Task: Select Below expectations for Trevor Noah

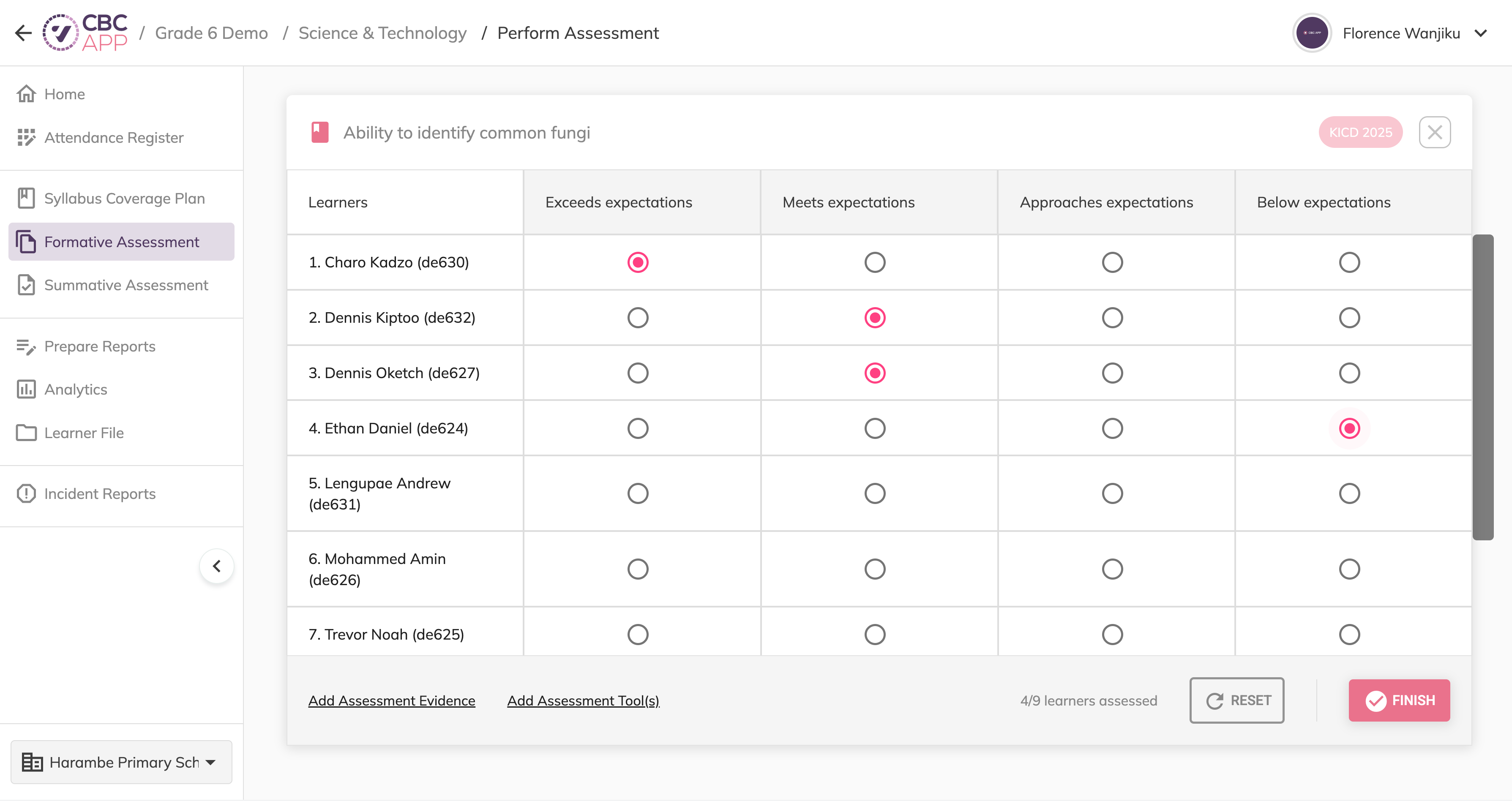Action: pyautogui.click(x=1349, y=635)
